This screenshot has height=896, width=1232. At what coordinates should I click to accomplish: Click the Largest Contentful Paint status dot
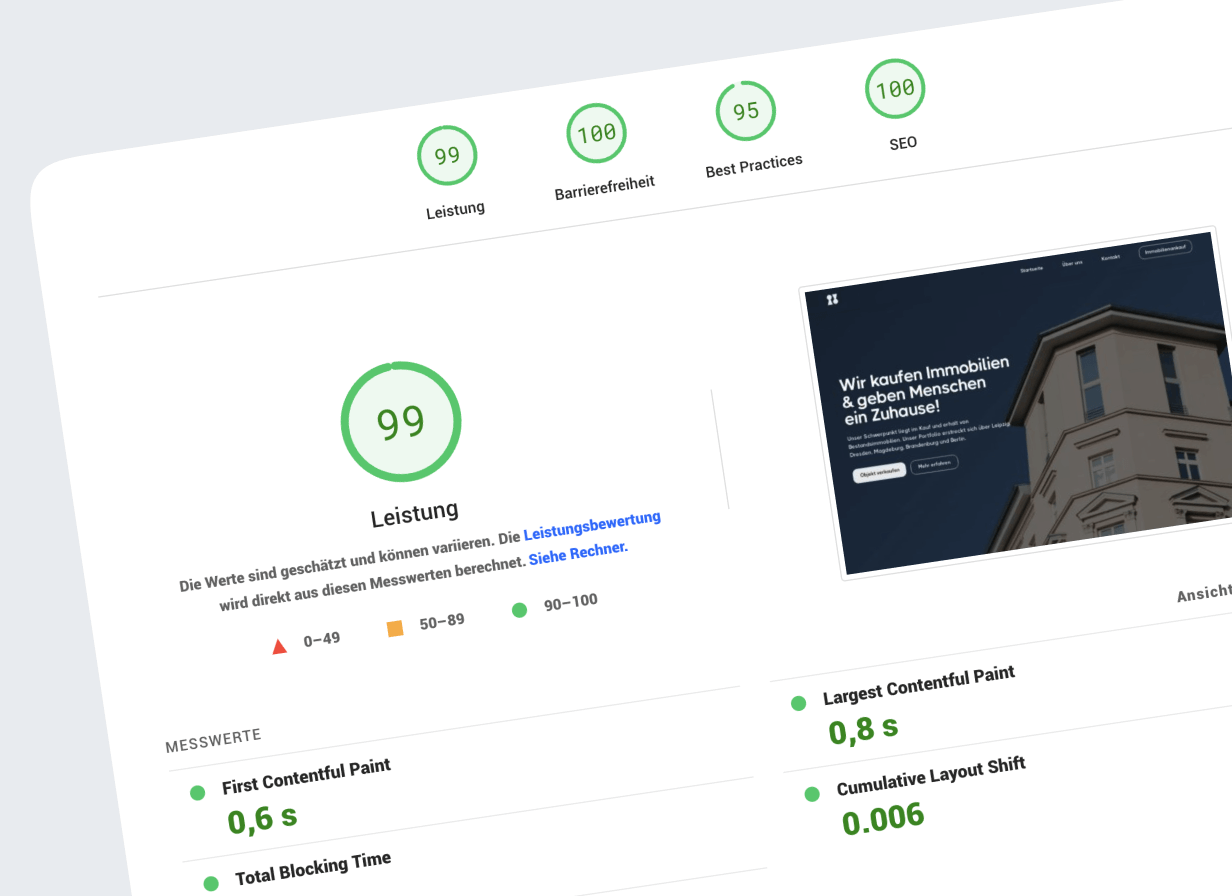[798, 703]
